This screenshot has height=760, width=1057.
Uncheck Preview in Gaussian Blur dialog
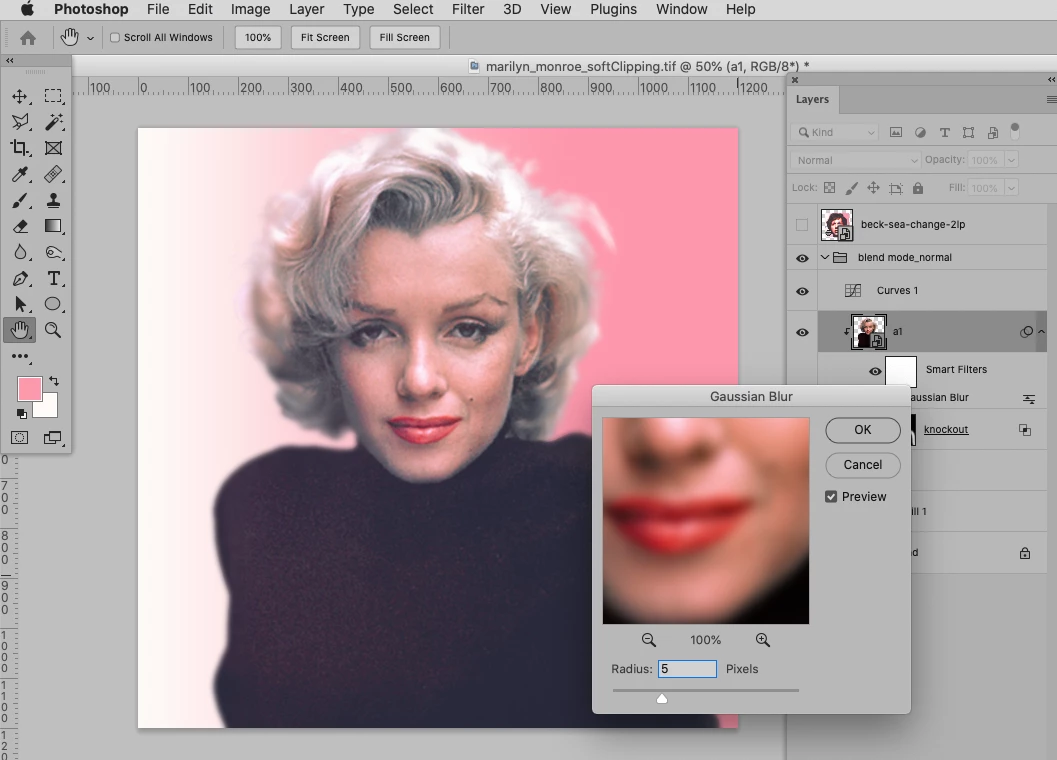[x=831, y=496]
